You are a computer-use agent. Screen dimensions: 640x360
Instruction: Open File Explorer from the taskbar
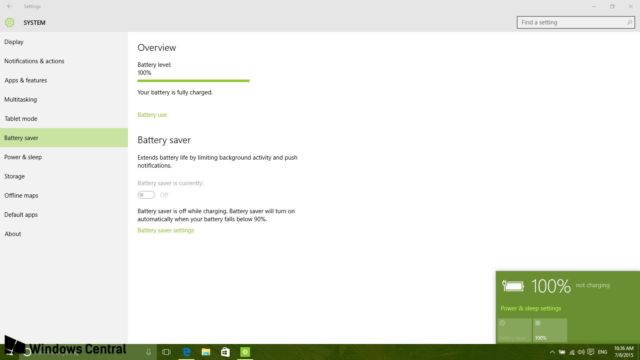click(206, 352)
